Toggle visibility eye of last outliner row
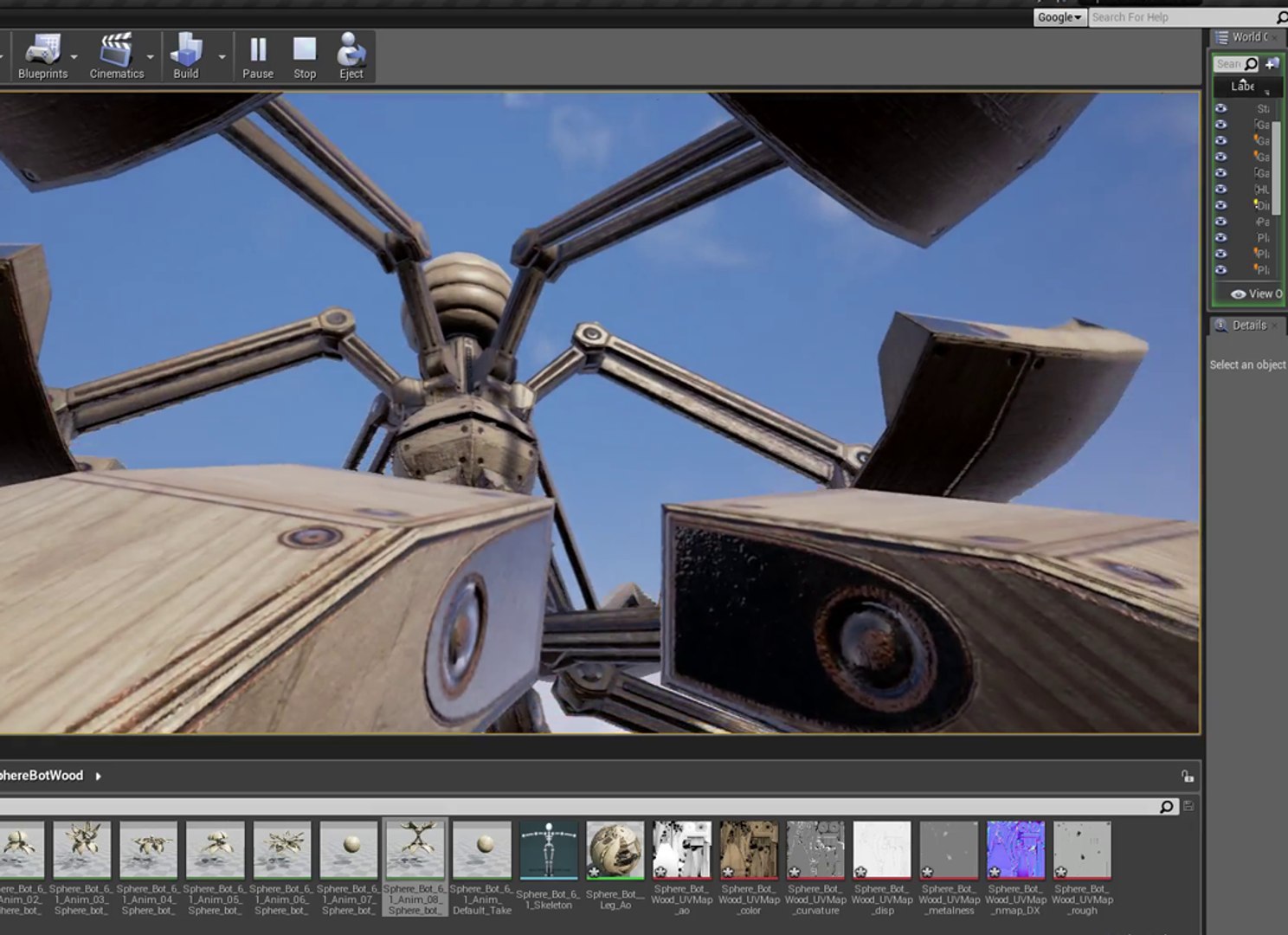Screen dimensions: 1288x935 [1221, 269]
